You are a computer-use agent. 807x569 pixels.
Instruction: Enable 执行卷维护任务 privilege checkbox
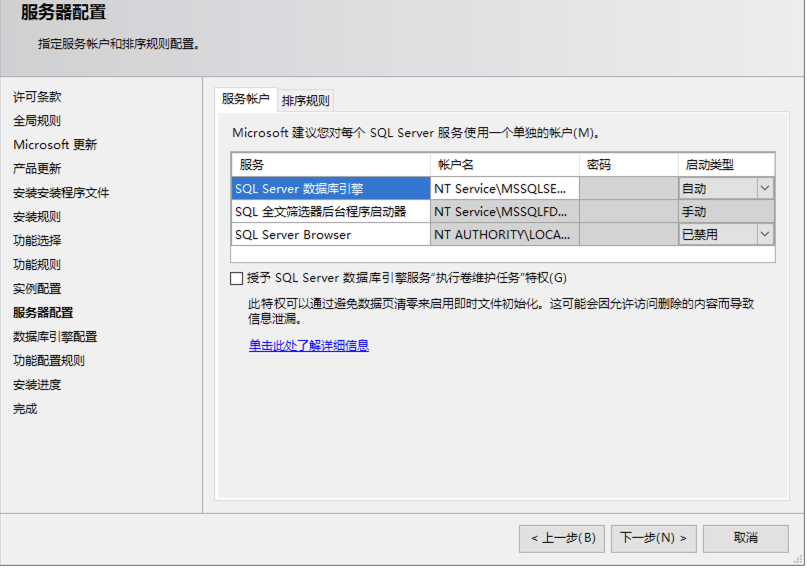coord(237,279)
